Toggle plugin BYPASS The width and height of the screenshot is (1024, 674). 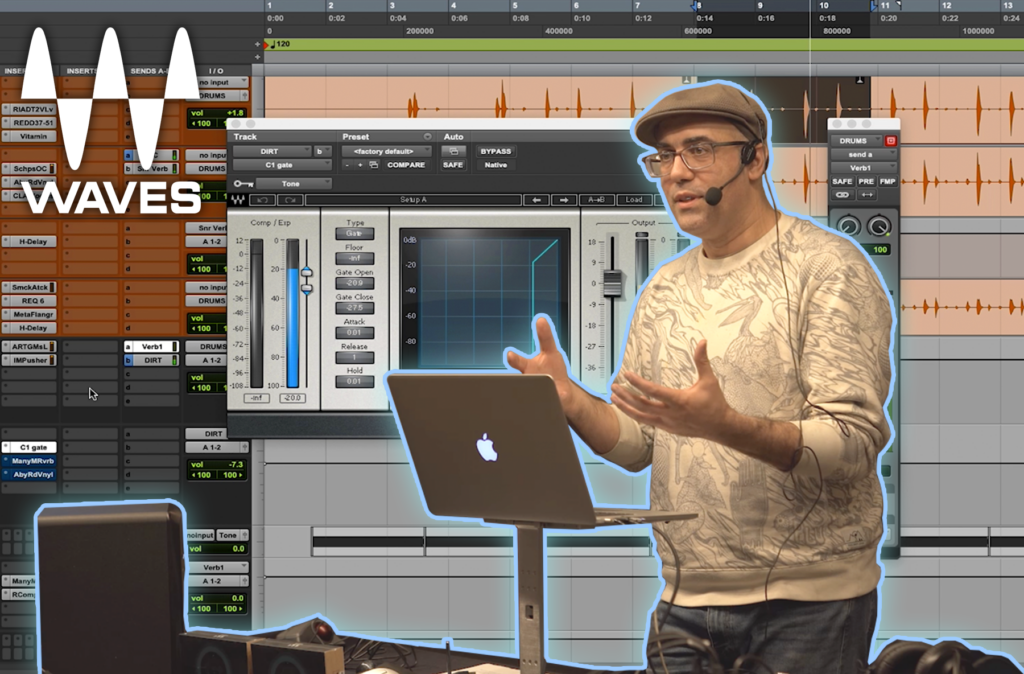tap(496, 151)
